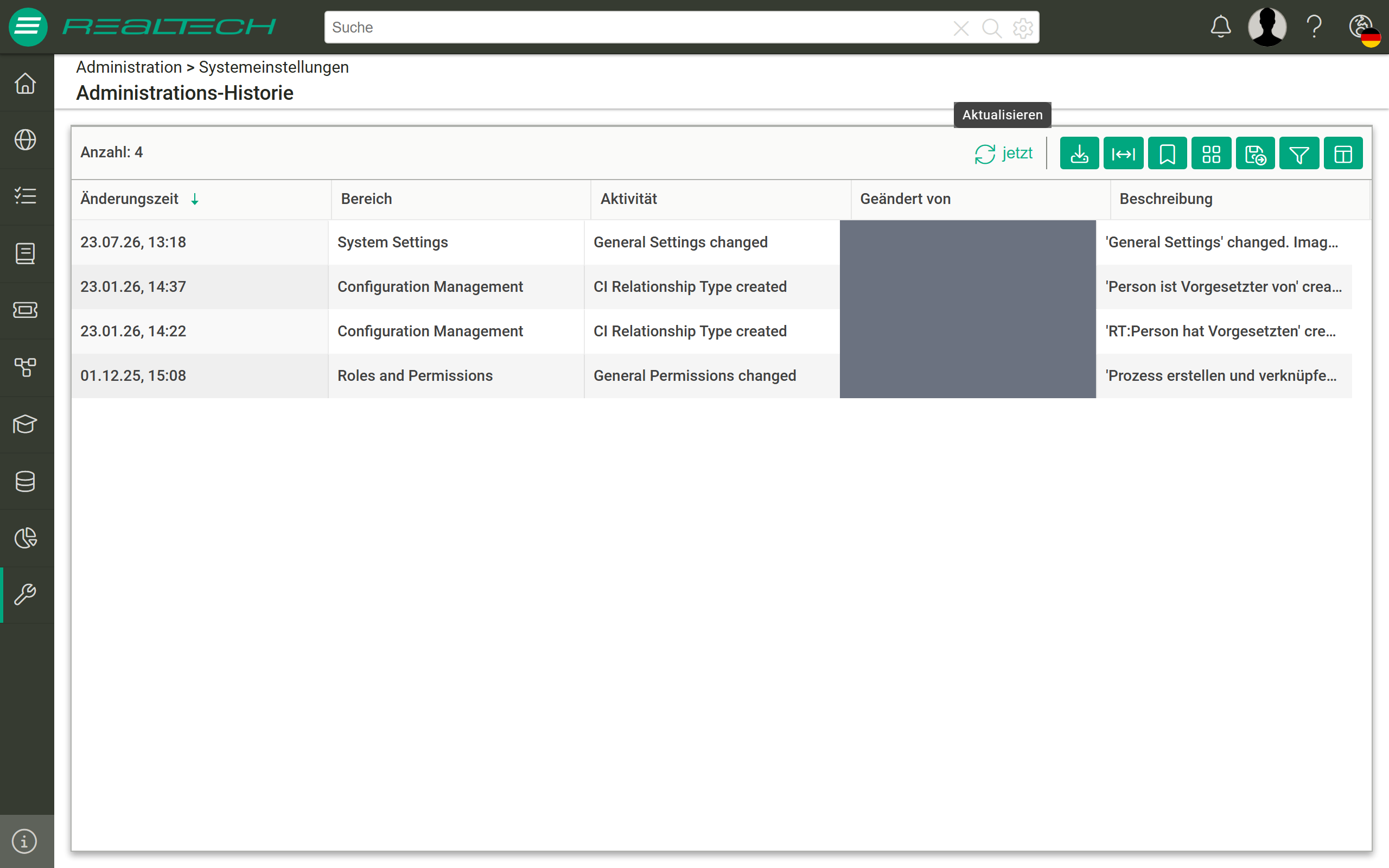
Task: Open the database sidebar icon
Action: pyautogui.click(x=26, y=481)
